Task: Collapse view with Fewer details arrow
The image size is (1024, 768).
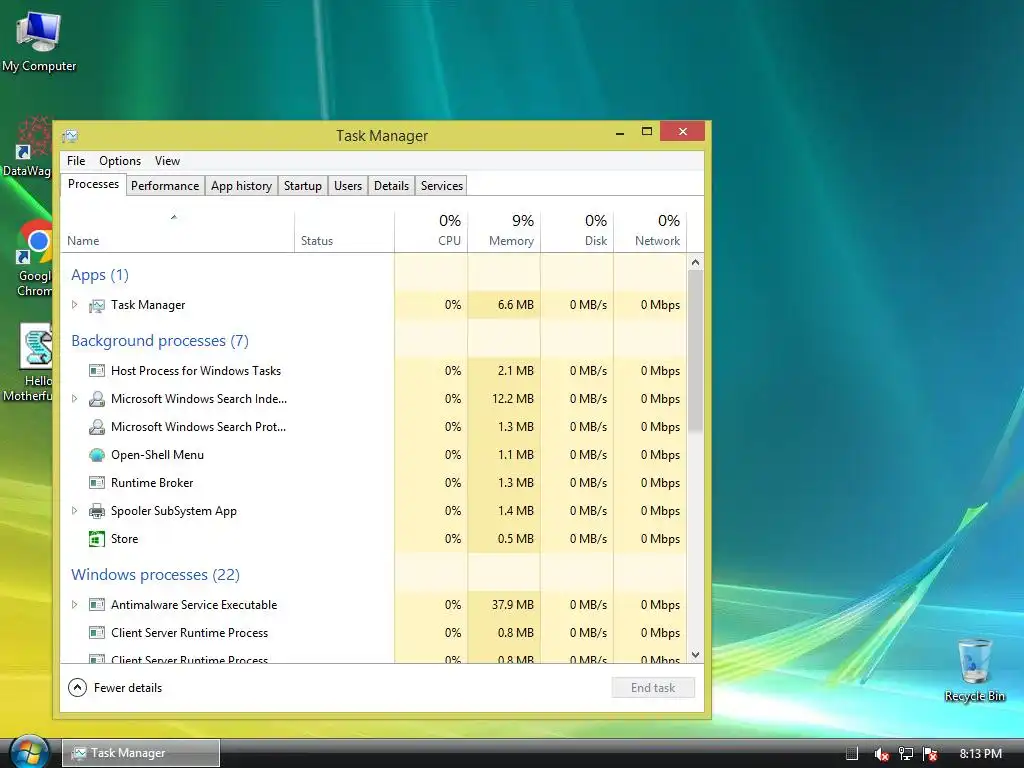Action: (x=77, y=688)
